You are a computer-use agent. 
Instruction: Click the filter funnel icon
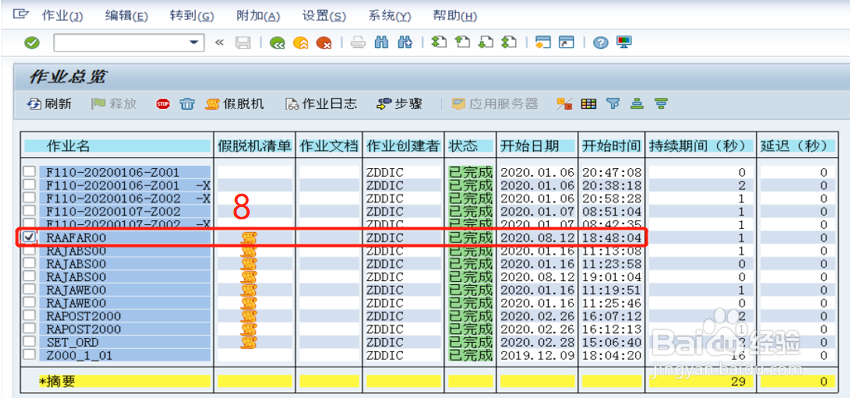tap(613, 104)
